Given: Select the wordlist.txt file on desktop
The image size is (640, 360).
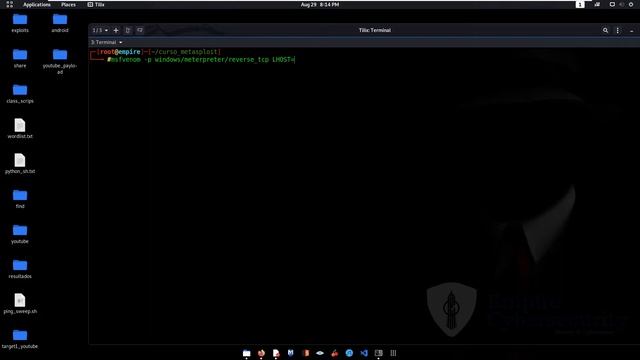Looking at the screenshot, I should 20,129.
